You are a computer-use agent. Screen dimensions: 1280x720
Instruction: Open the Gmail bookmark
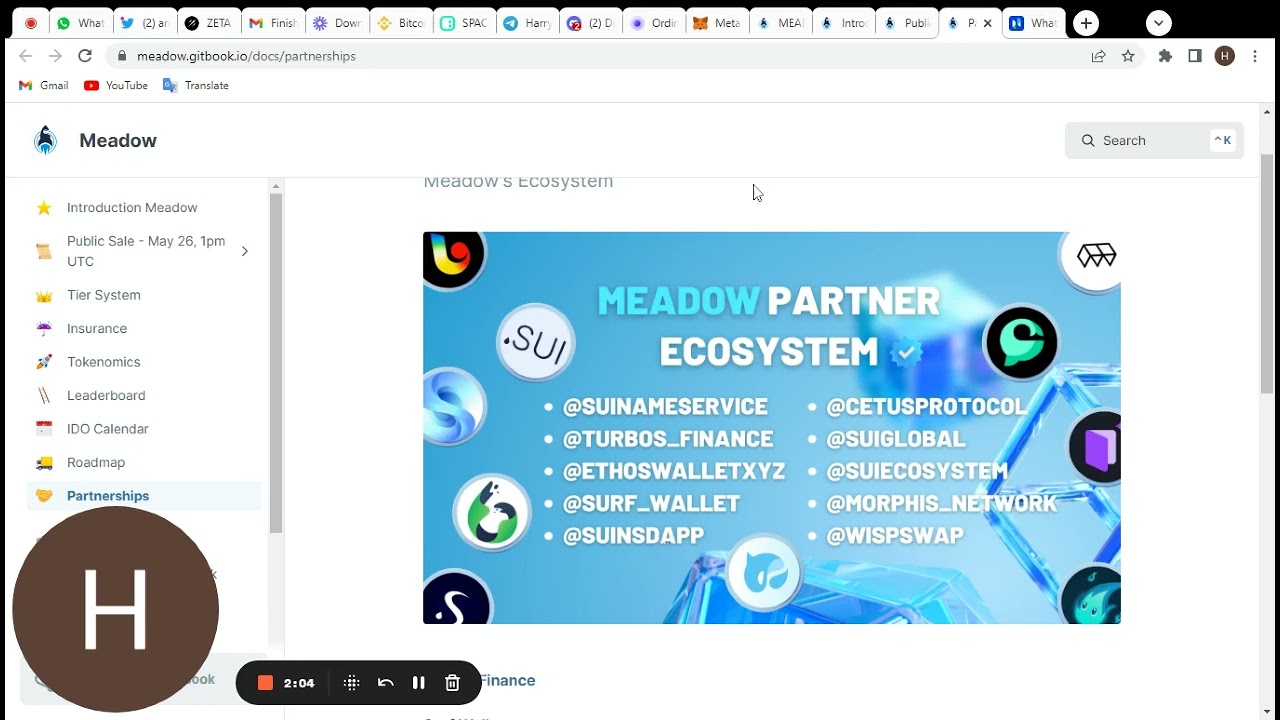coord(44,85)
